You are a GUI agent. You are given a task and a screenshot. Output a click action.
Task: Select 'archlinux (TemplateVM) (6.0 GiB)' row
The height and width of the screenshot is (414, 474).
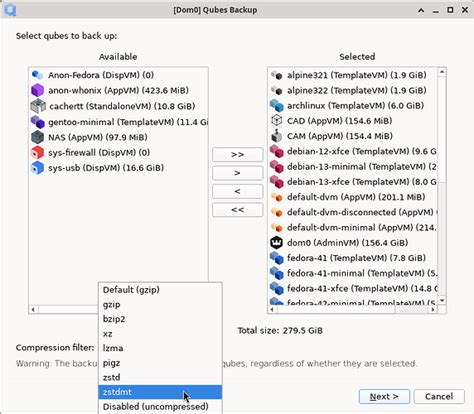coord(353,106)
